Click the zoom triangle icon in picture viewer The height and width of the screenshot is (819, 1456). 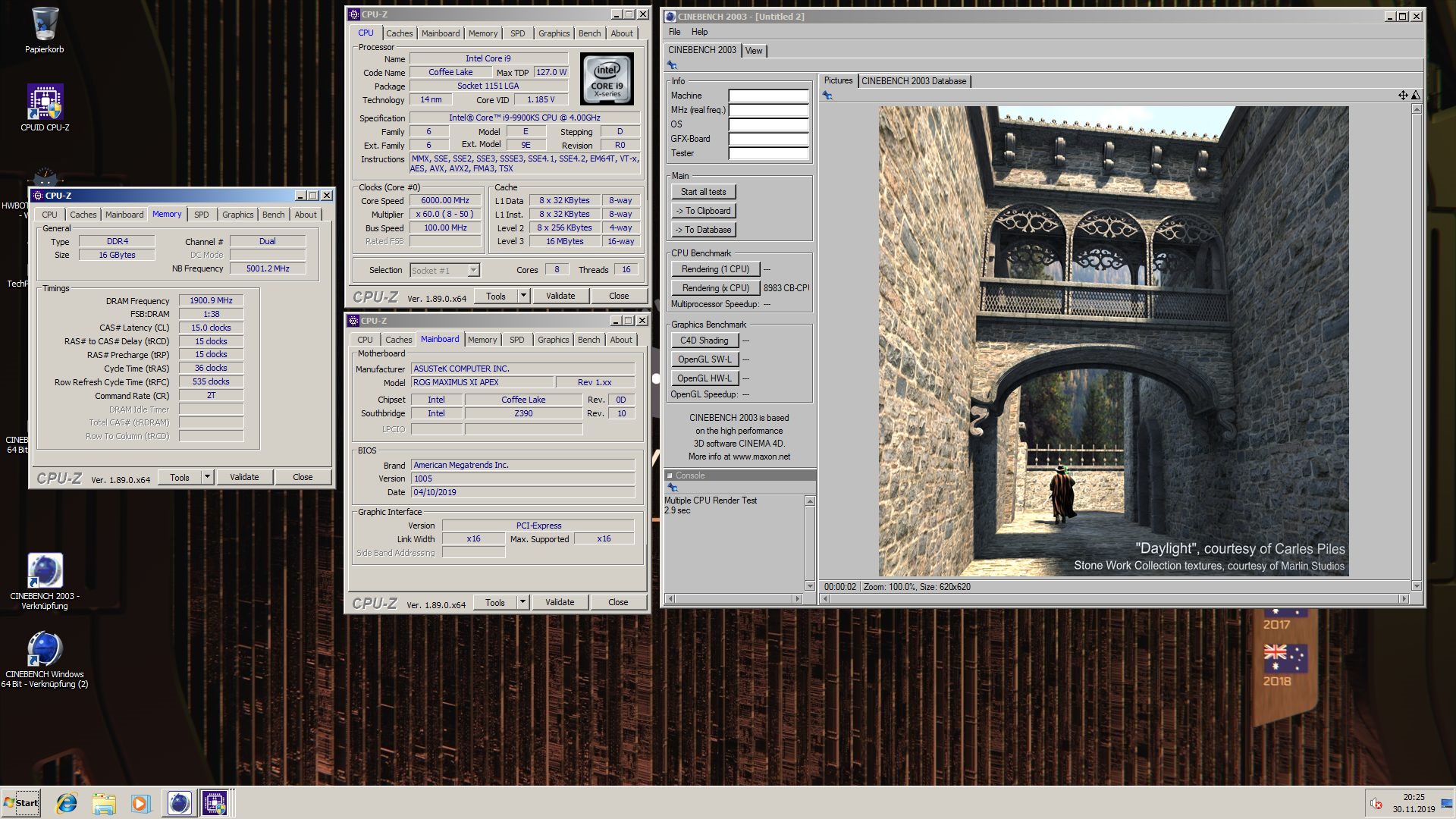click(1416, 96)
